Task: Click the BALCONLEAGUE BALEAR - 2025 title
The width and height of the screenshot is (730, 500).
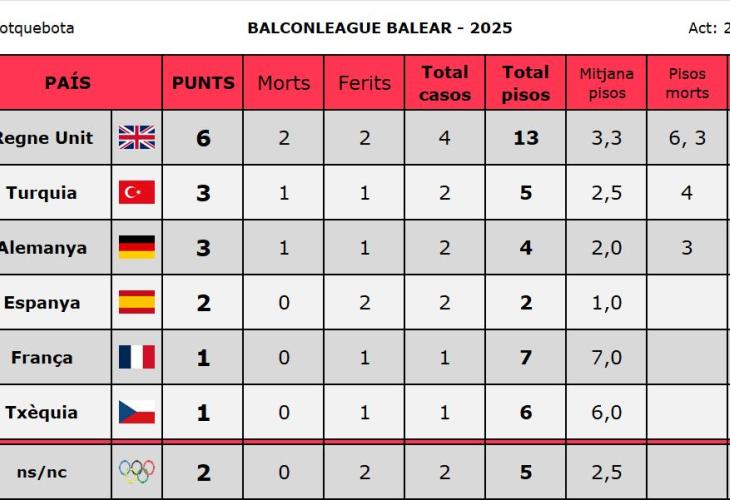Action: point(380,28)
